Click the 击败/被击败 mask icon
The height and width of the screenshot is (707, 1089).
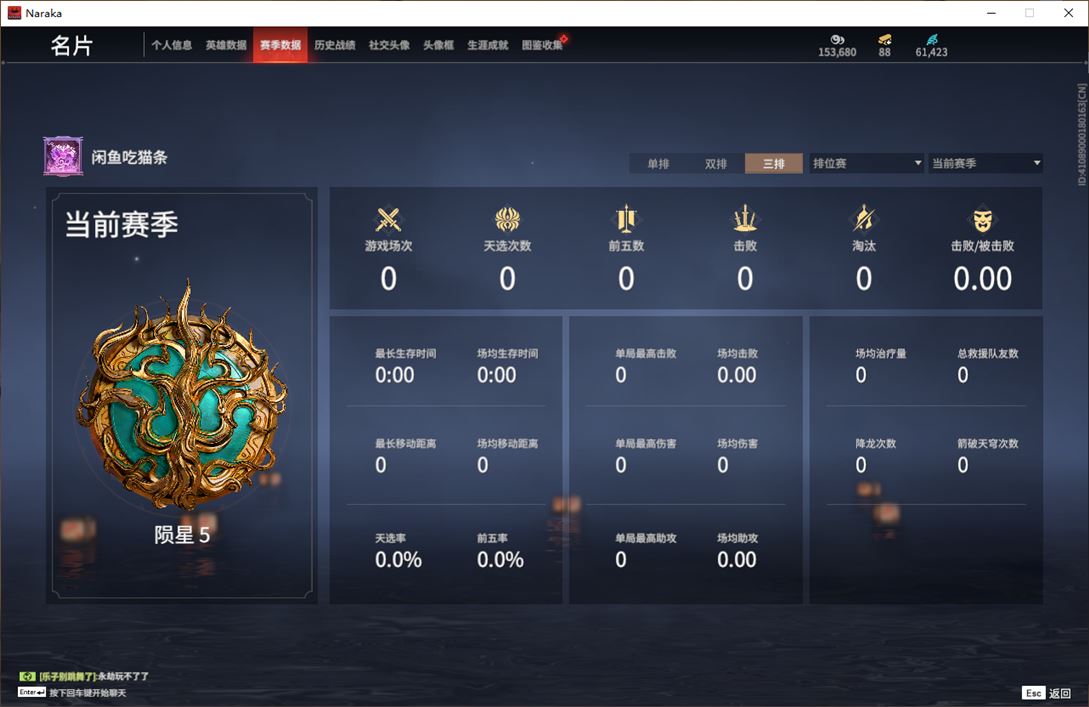982,220
